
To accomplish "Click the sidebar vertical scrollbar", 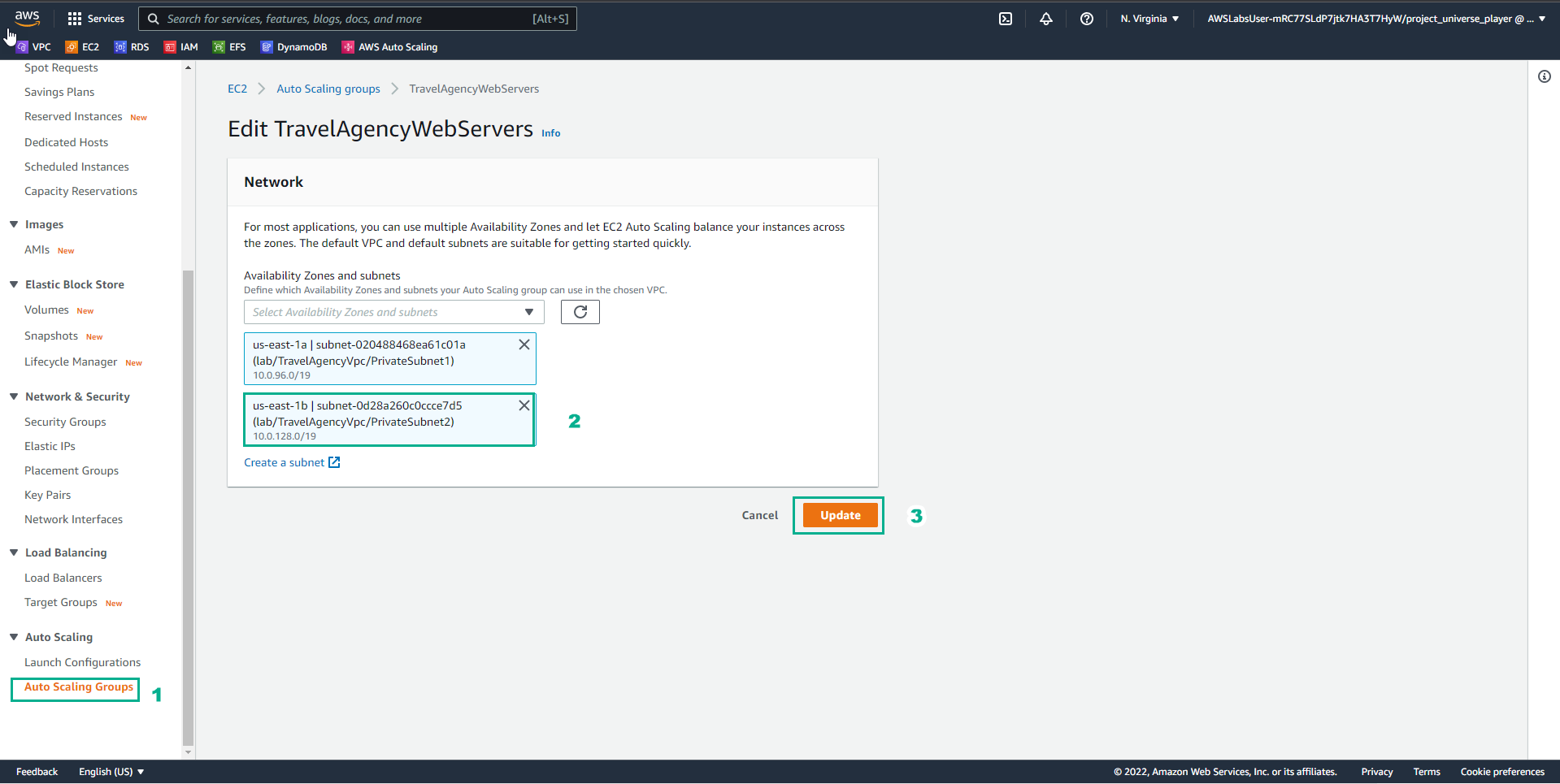I will [189, 508].
